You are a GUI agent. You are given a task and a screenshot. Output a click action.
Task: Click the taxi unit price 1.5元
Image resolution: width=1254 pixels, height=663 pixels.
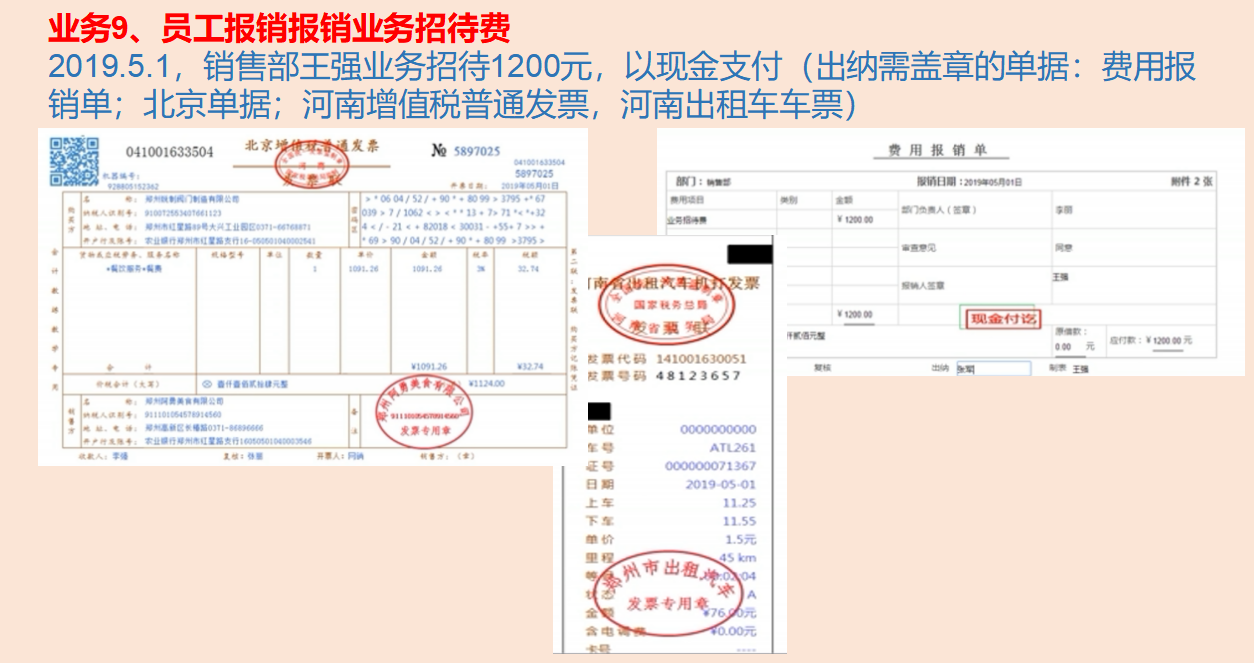click(x=741, y=540)
